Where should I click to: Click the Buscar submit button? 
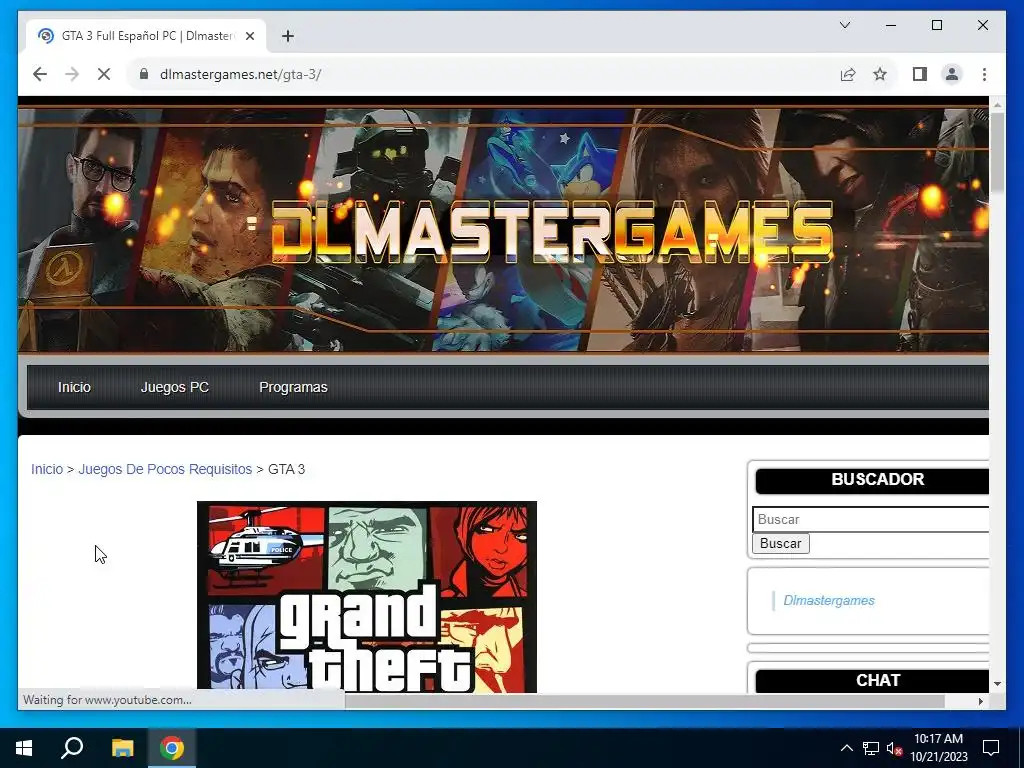click(x=781, y=543)
